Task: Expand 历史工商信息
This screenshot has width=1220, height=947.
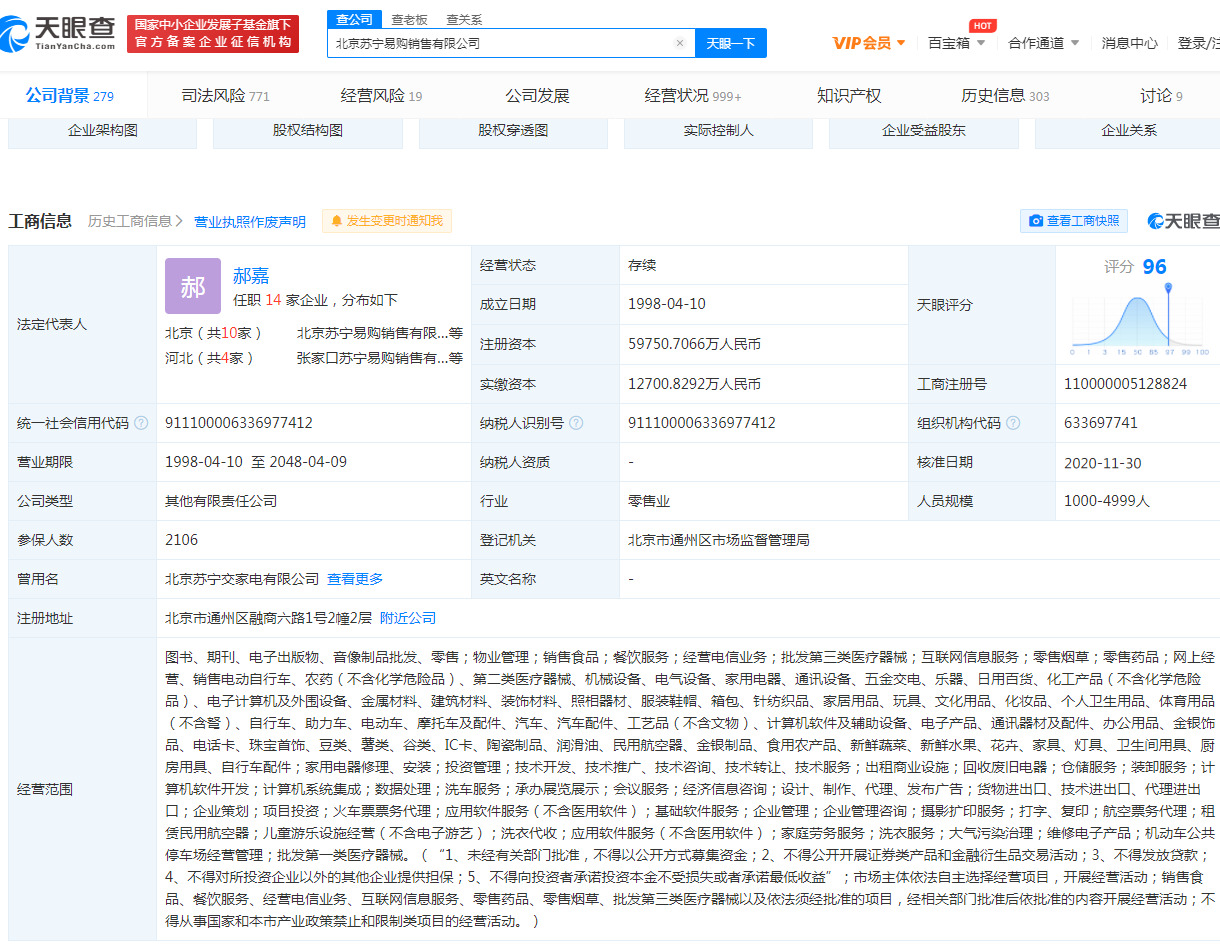Action: click(x=135, y=221)
